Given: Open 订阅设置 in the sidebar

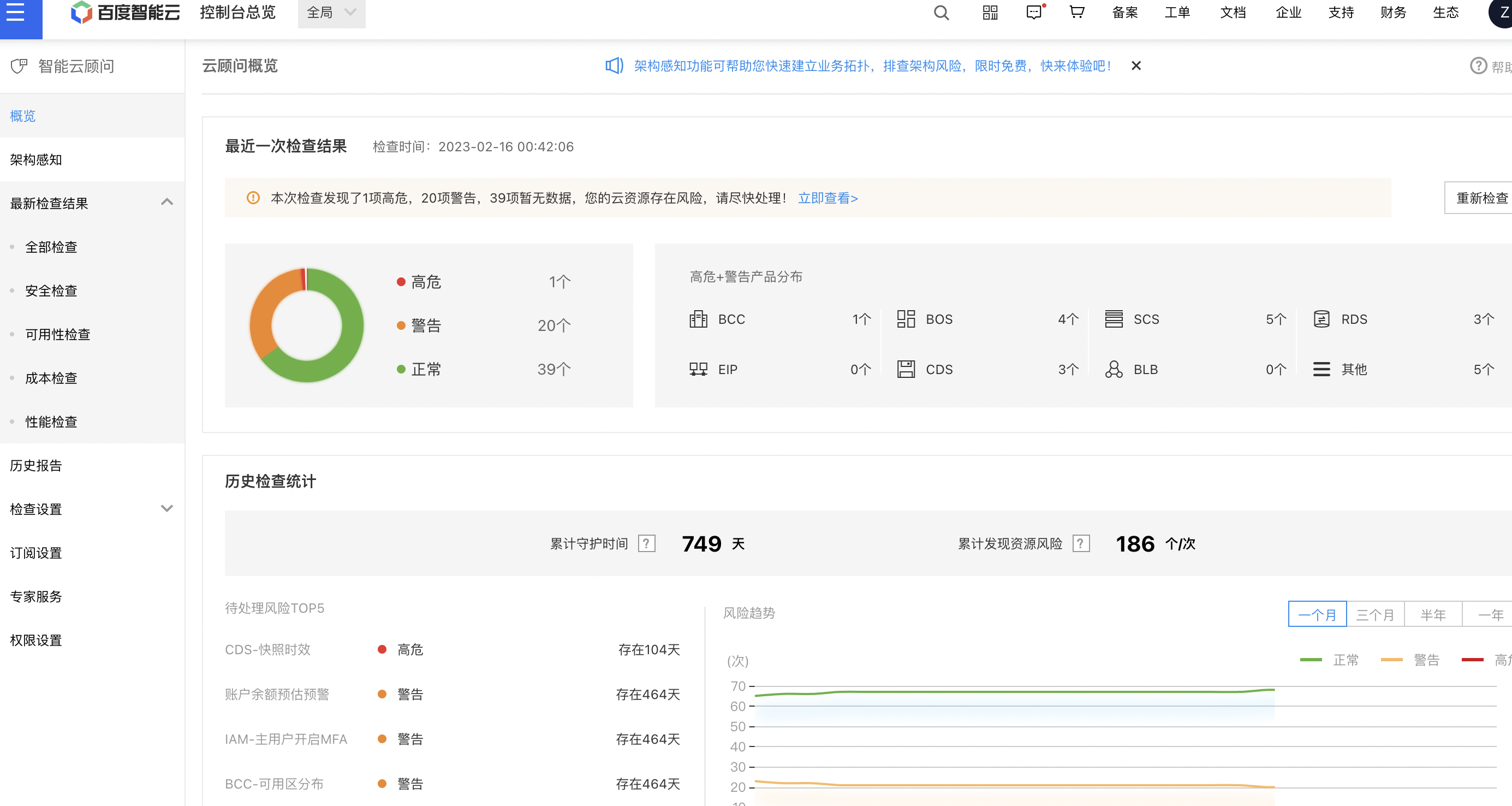Looking at the screenshot, I should (x=92, y=553).
